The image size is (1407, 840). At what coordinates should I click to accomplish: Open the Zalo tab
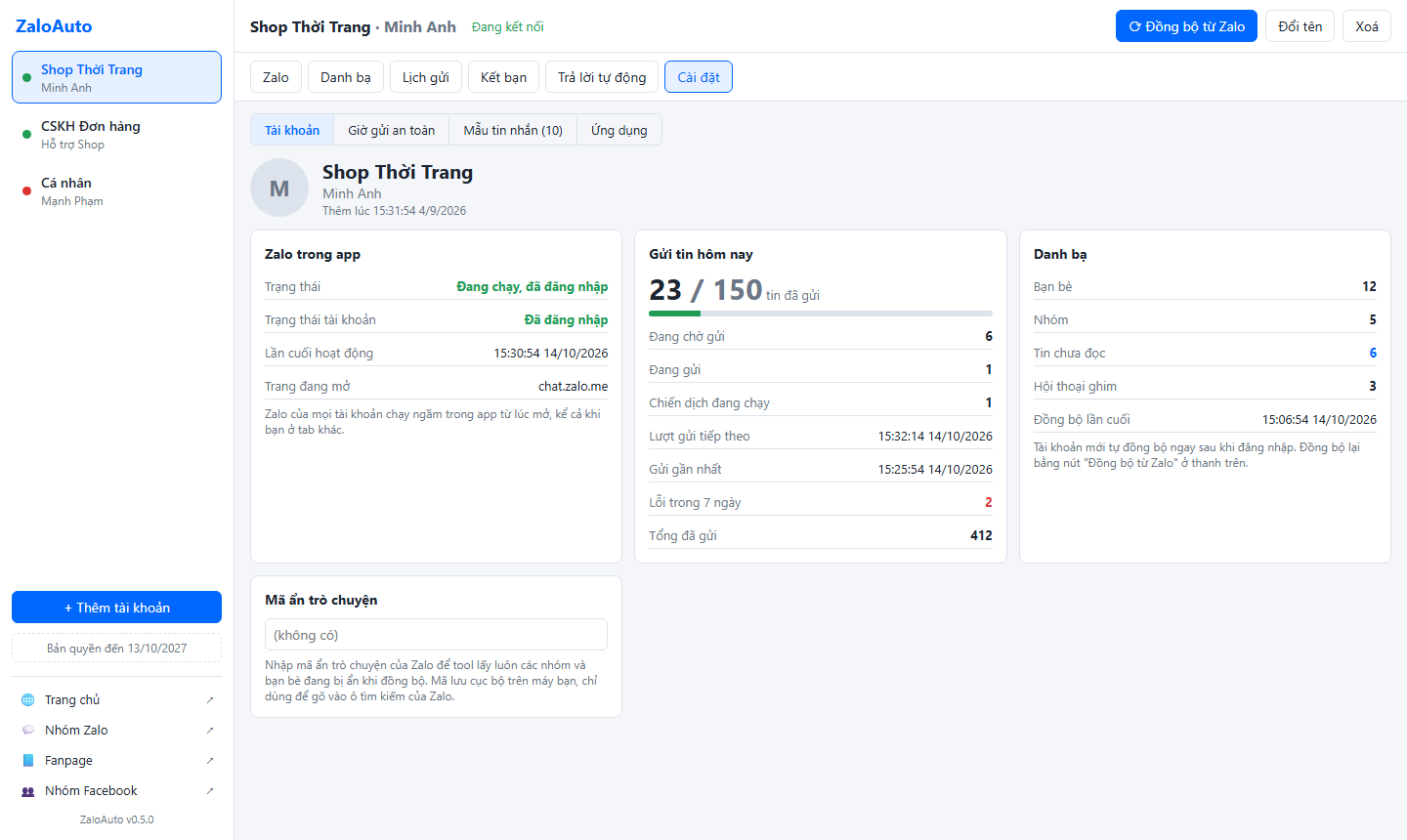276,77
